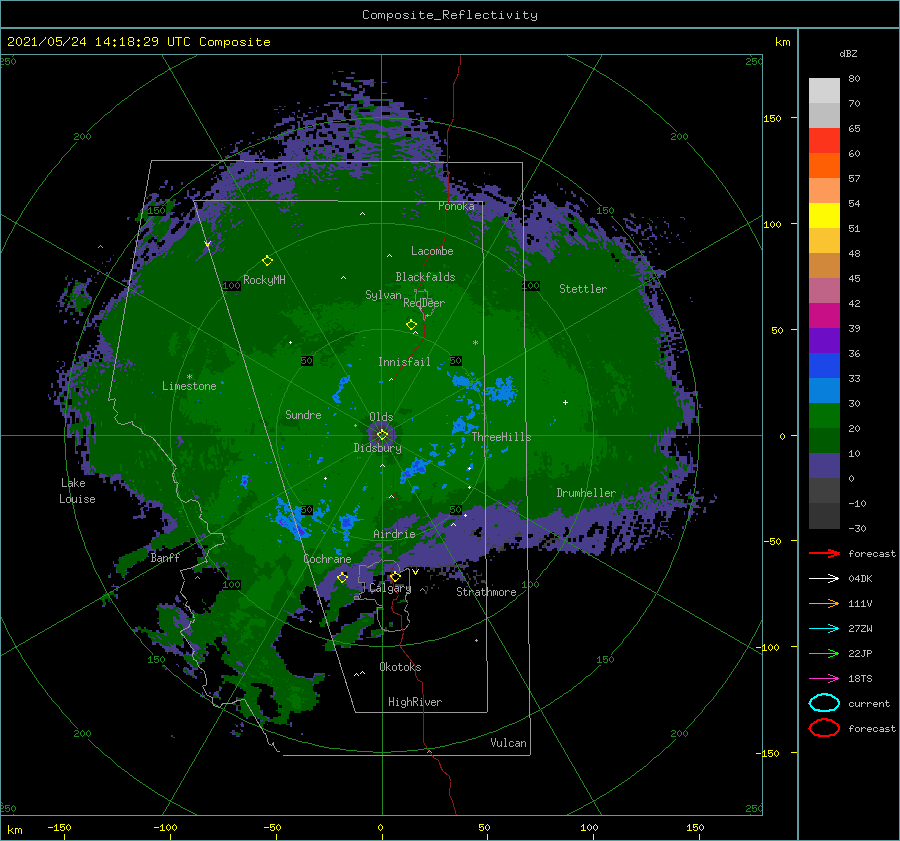Click the Banff town label
Screen dimensions: 900x841
[x=165, y=557]
